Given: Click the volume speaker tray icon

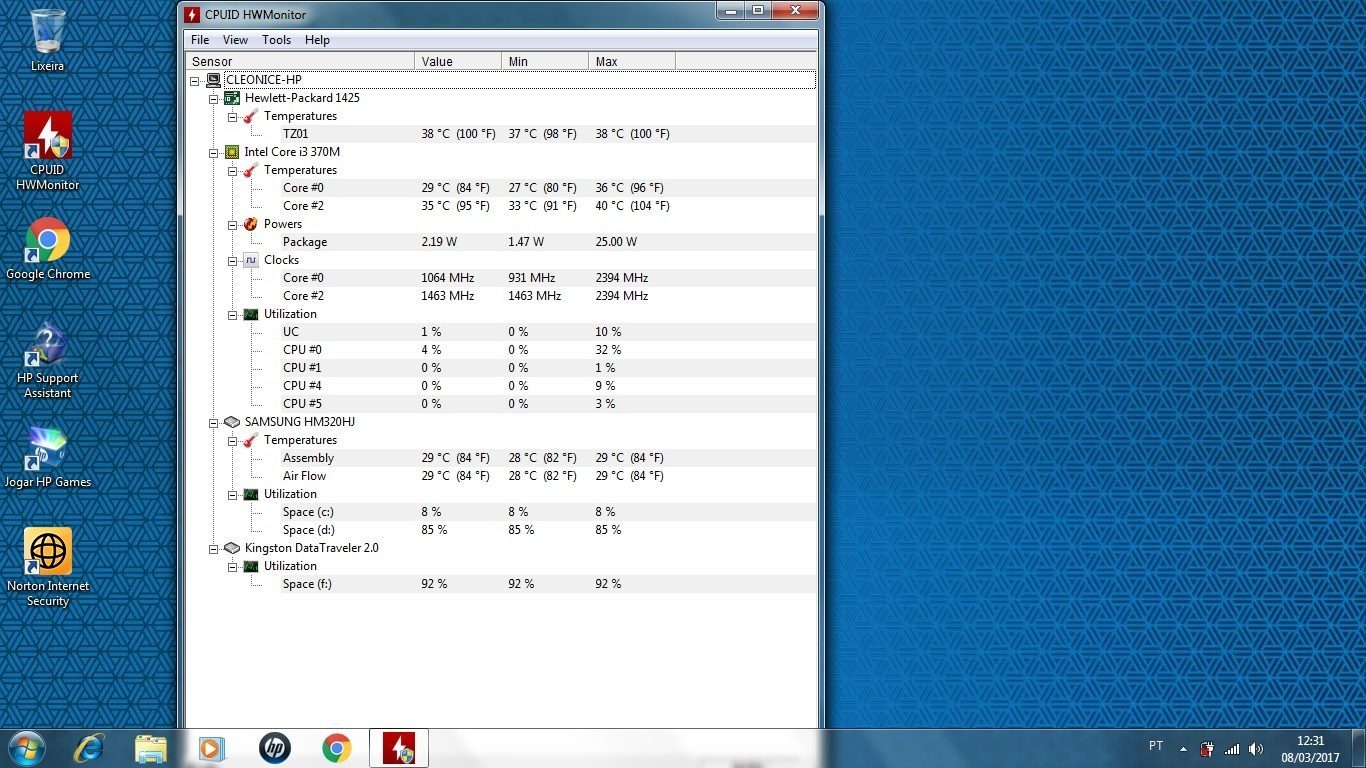Looking at the screenshot, I should click(1257, 749).
